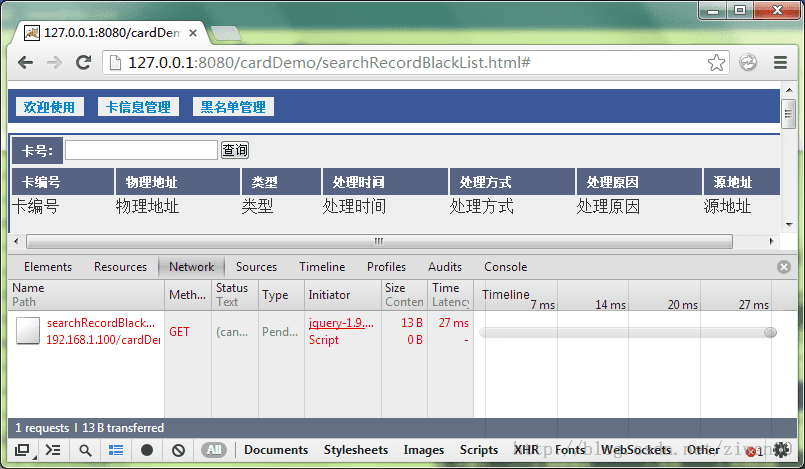
Task: Close the DevTools panel with the X icon
Action: 783,267
